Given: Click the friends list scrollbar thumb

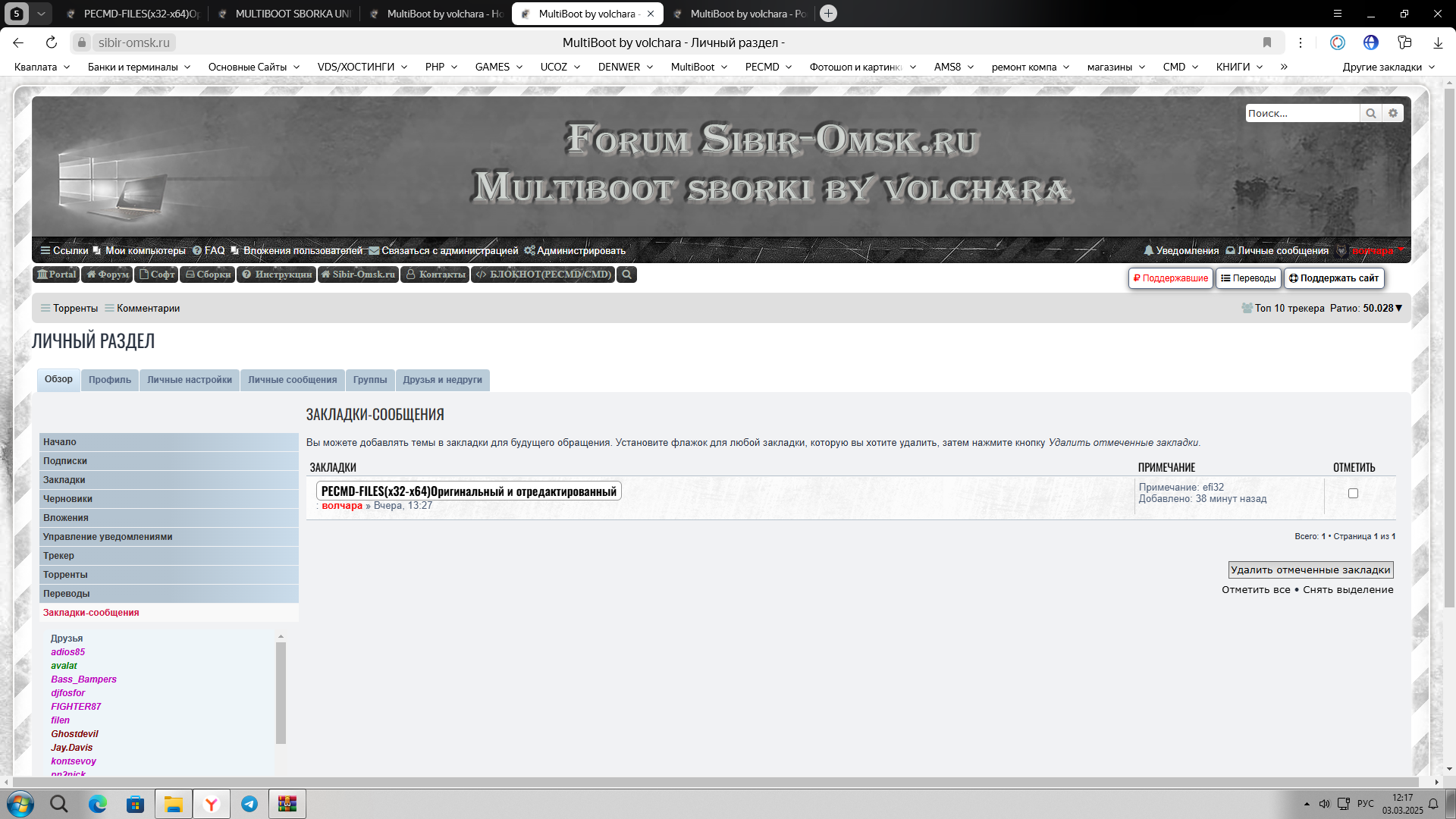Looking at the screenshot, I should (x=281, y=692).
